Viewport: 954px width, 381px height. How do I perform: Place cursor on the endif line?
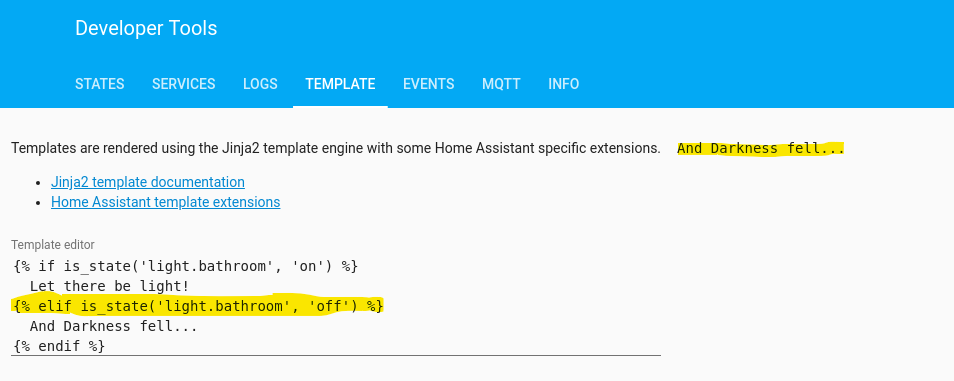click(58, 346)
